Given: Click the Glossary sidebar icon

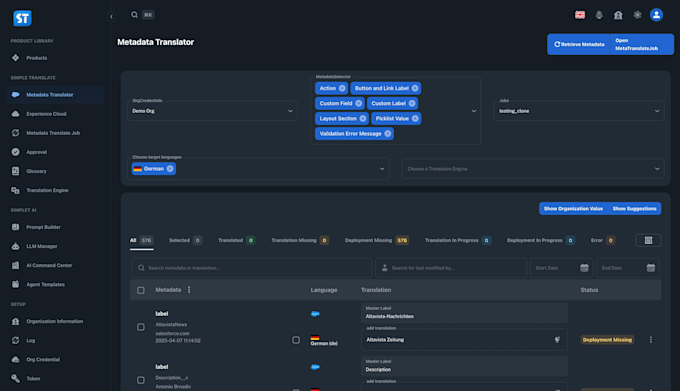Looking at the screenshot, I should [x=16, y=171].
